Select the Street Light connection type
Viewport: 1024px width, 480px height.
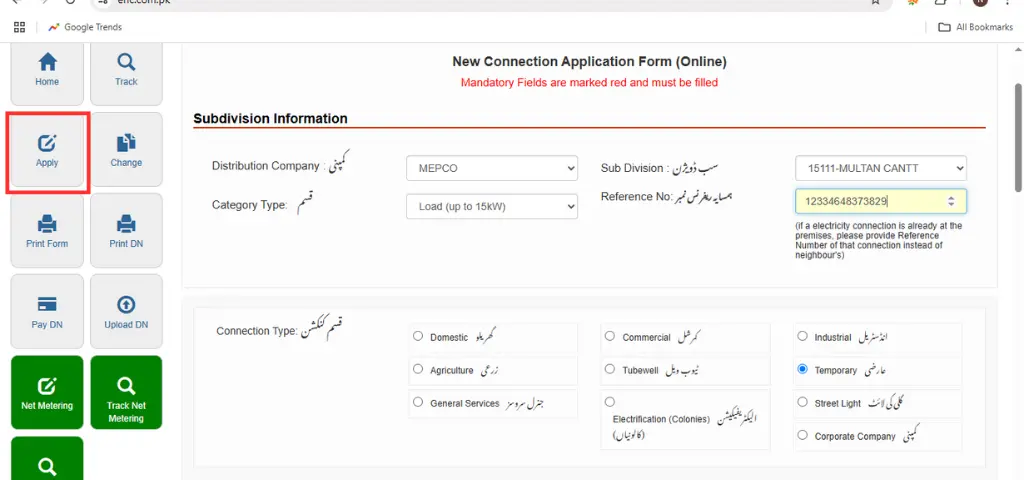tap(803, 402)
